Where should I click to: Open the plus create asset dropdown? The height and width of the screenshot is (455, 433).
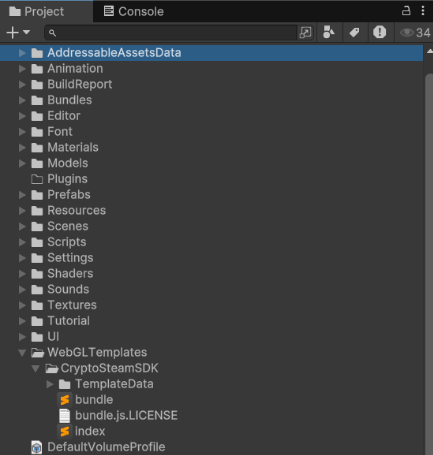click(18, 32)
